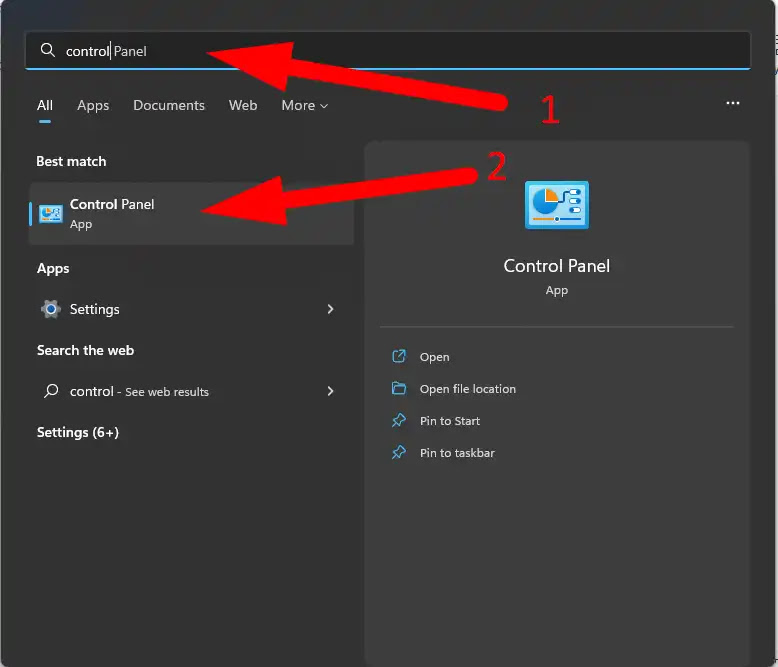Open the three-dot options menu
Screen dimensions: 778x667
732,103
